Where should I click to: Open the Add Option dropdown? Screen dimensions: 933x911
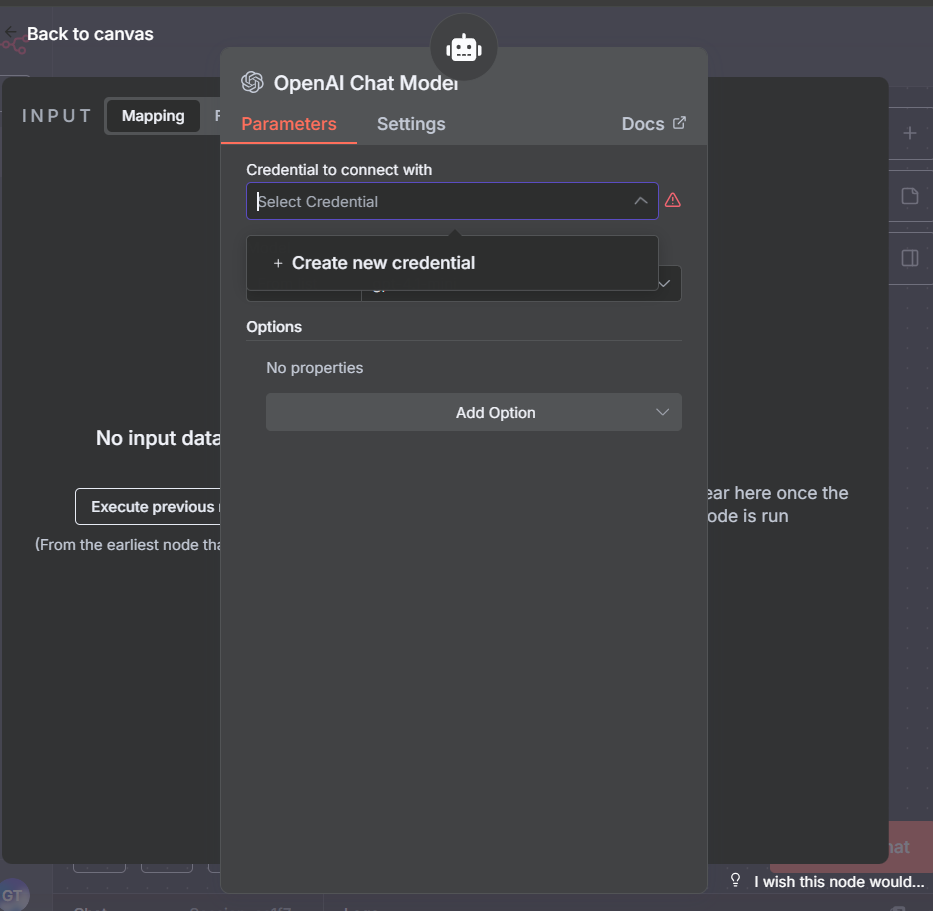[x=474, y=412]
